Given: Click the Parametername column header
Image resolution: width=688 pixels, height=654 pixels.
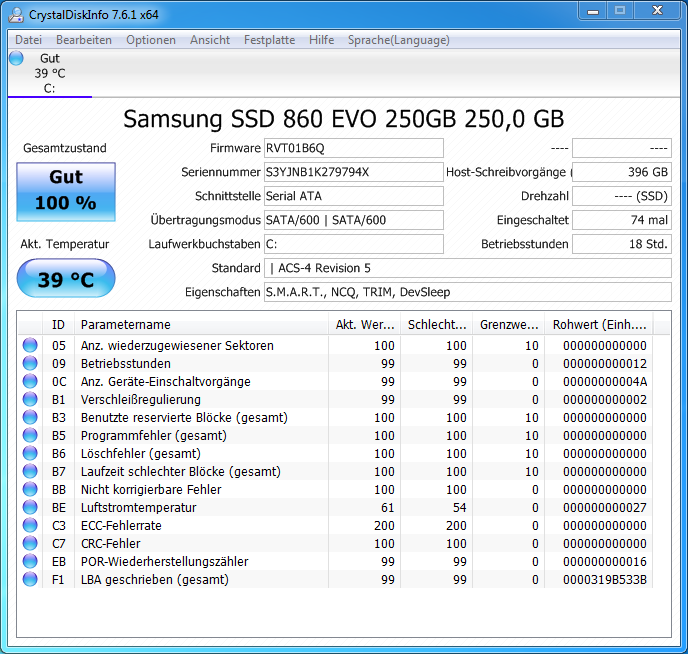Looking at the screenshot, I should click(201, 325).
